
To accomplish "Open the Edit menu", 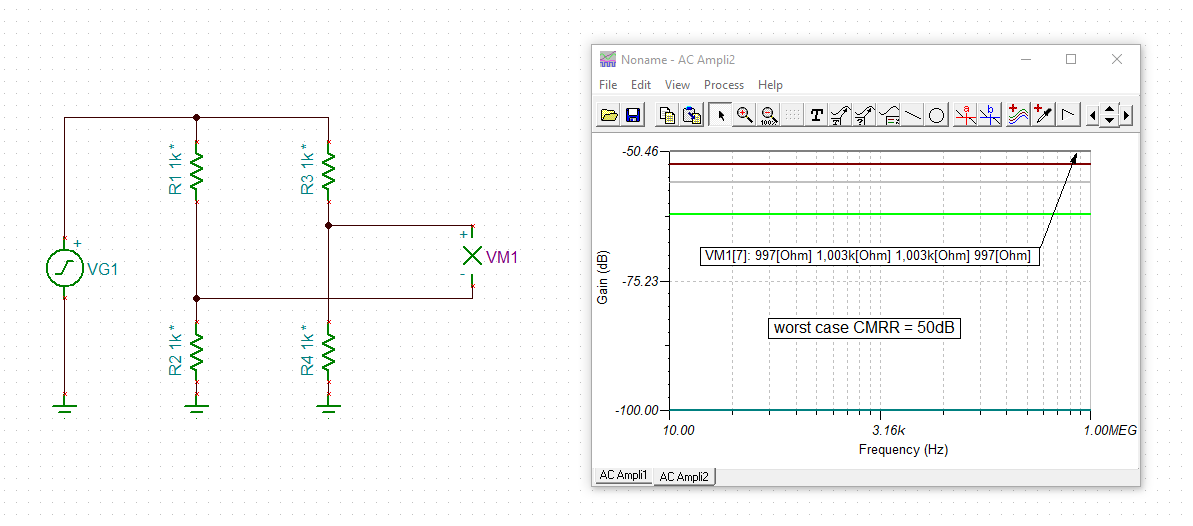I will click(x=641, y=84).
